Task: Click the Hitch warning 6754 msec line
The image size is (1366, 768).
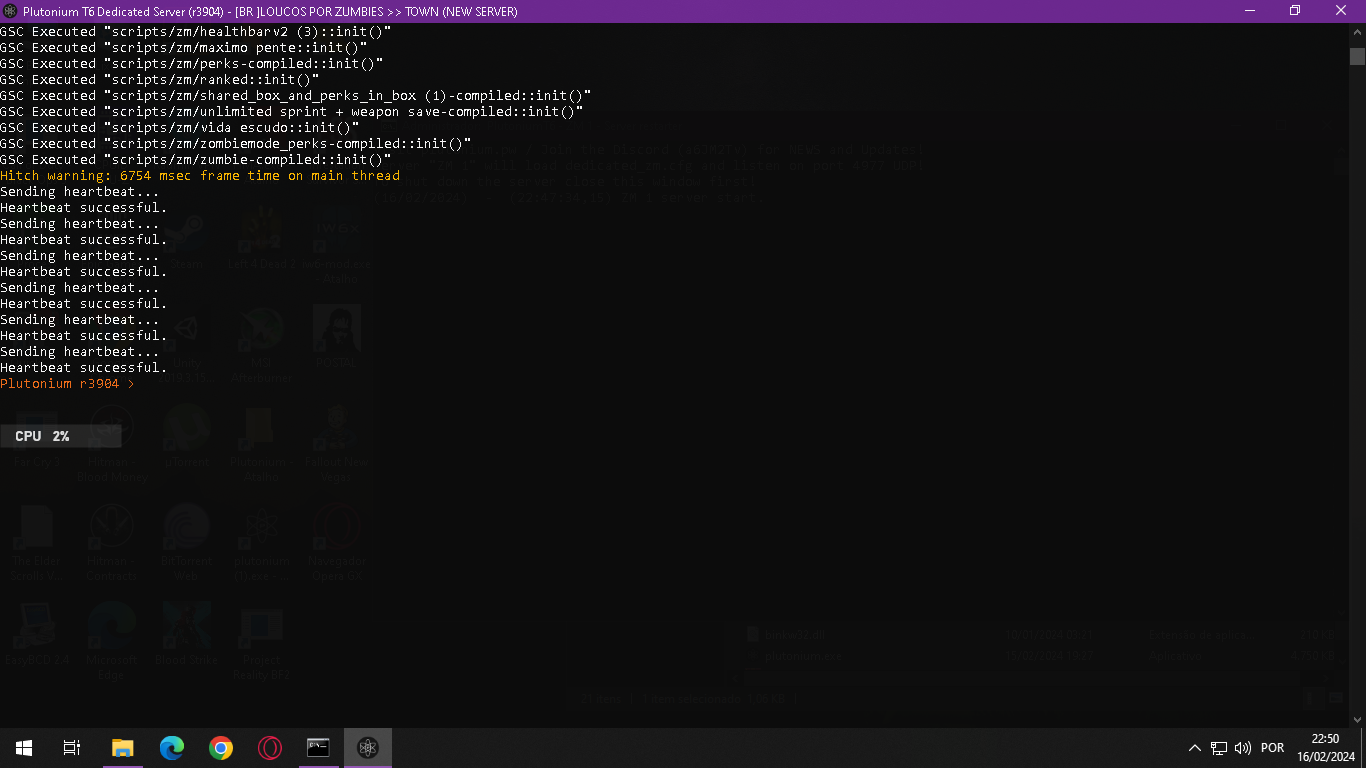Action: (200, 176)
